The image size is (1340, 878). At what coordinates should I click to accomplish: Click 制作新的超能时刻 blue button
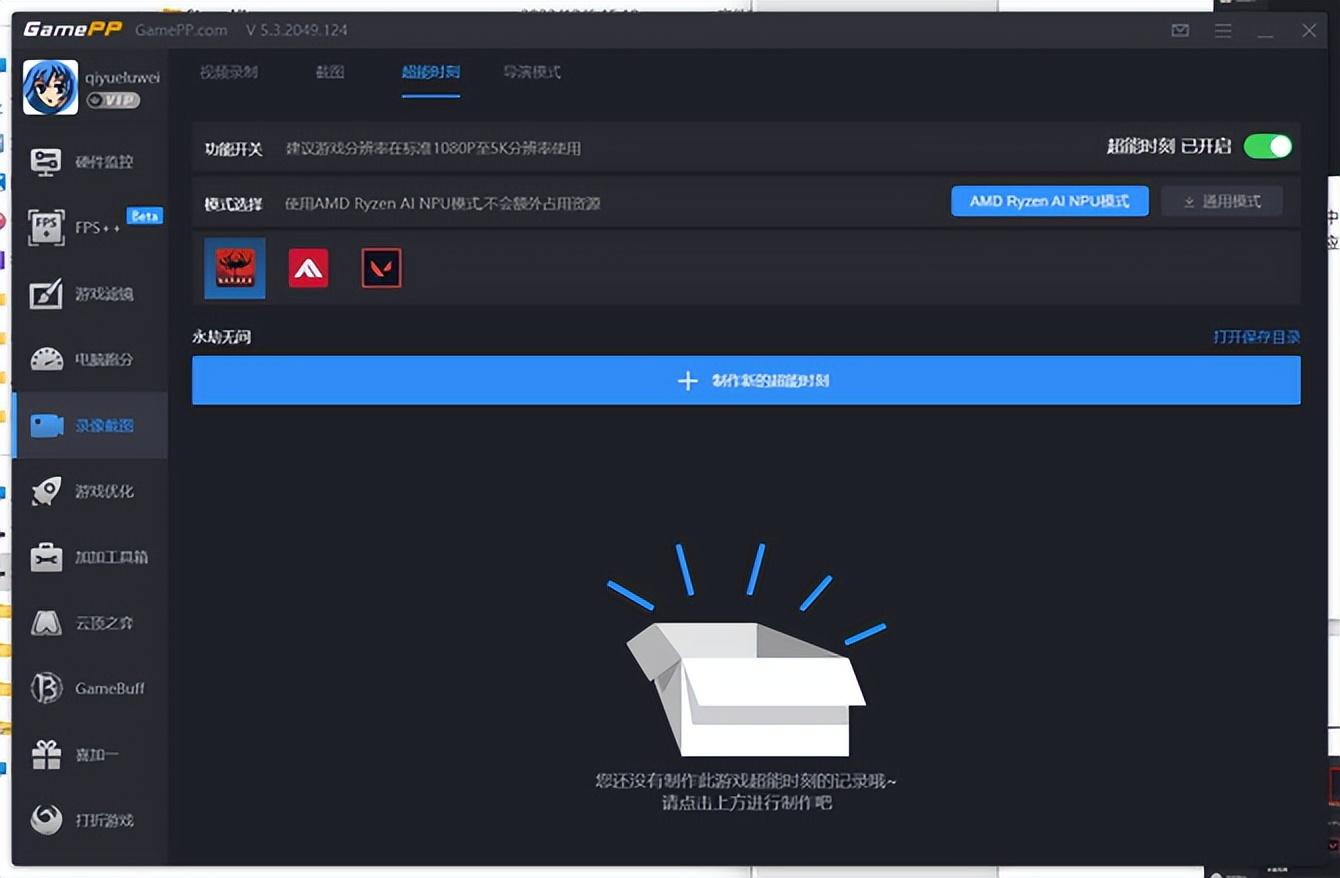[x=746, y=381]
